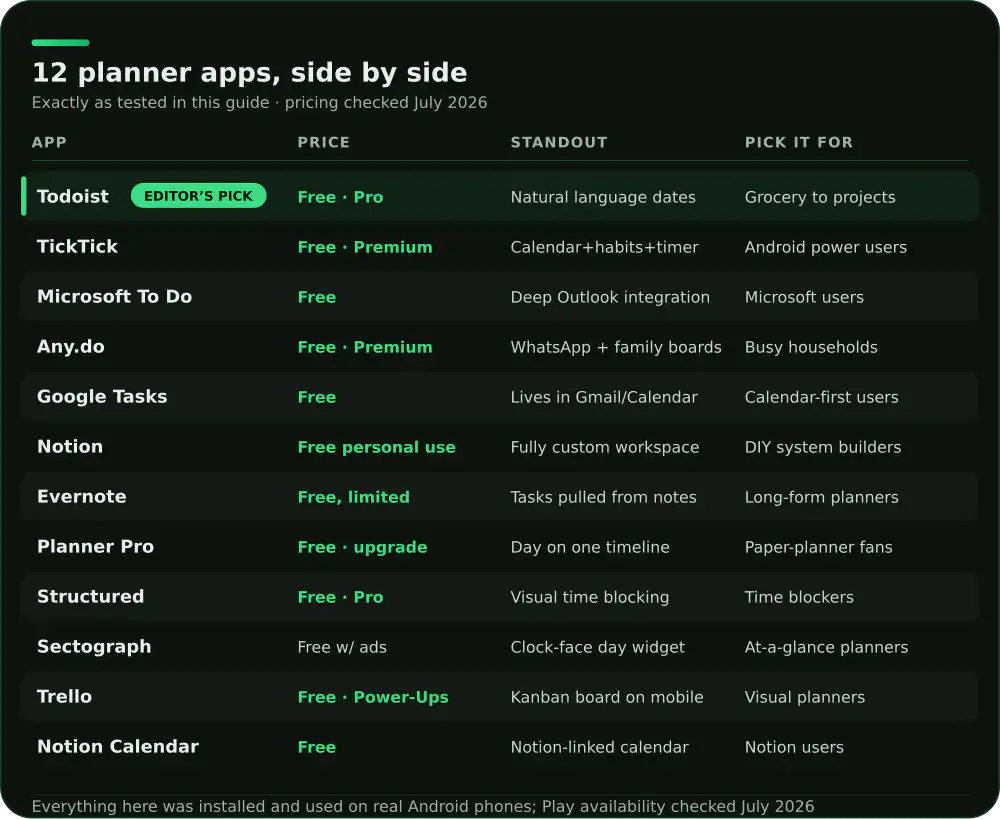Click 'Kanban board on mobile' cell
This screenshot has width=1000, height=819.
(x=607, y=697)
